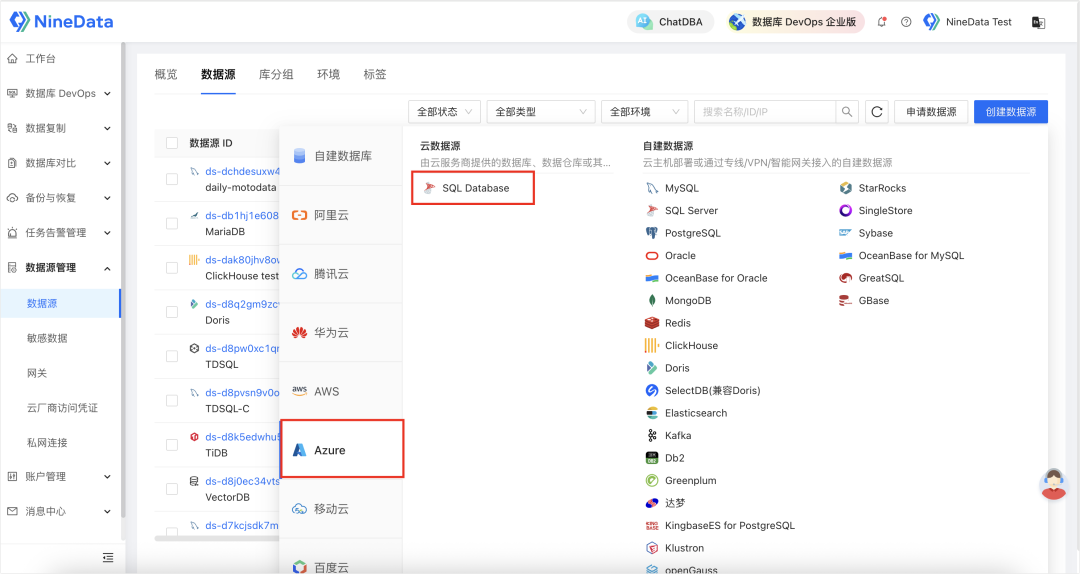Collapse 数据源管理 sidebar menu

[x=59, y=267]
